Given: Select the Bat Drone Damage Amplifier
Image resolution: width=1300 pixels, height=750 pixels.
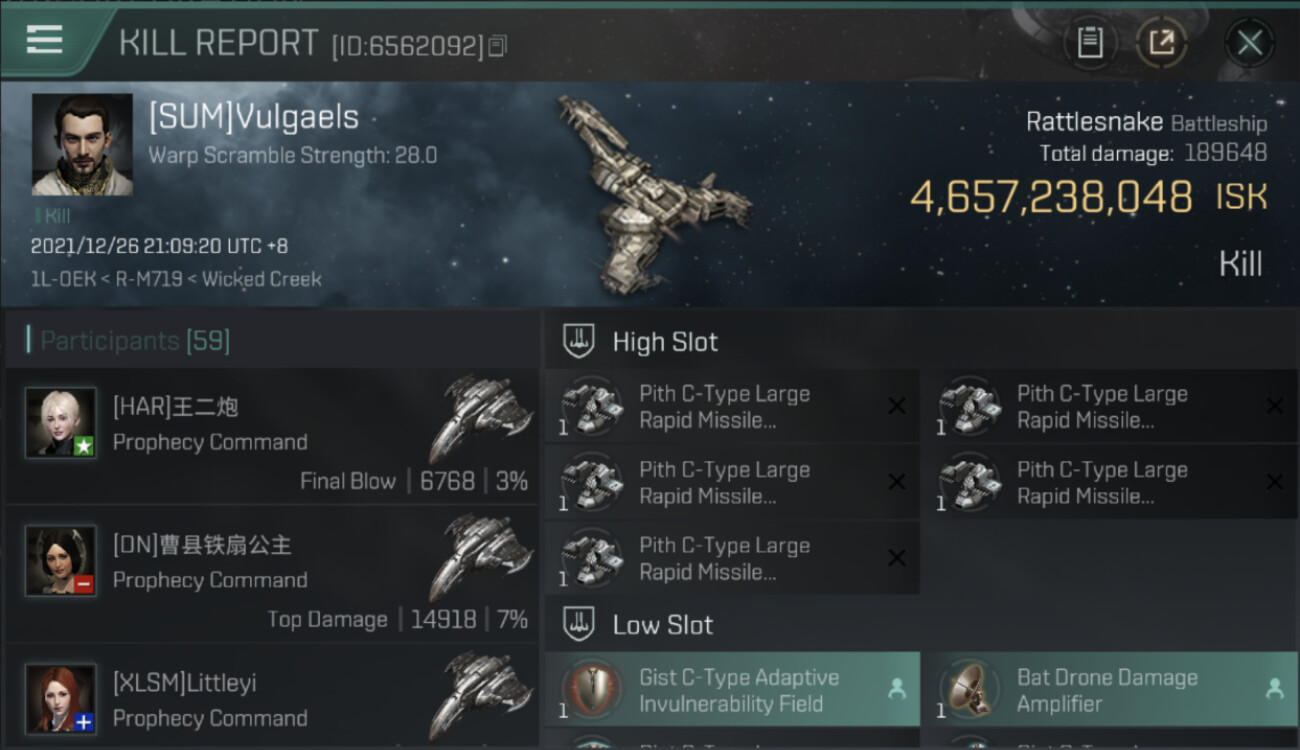Looking at the screenshot, I should pyautogui.click(x=1108, y=690).
